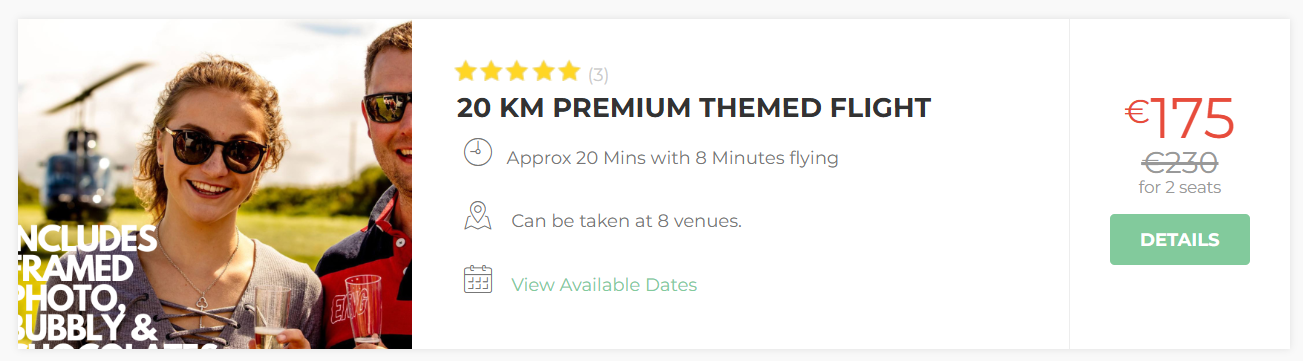The width and height of the screenshot is (1303, 361).
Task: Click the clock duration icon
Action: coord(478,152)
